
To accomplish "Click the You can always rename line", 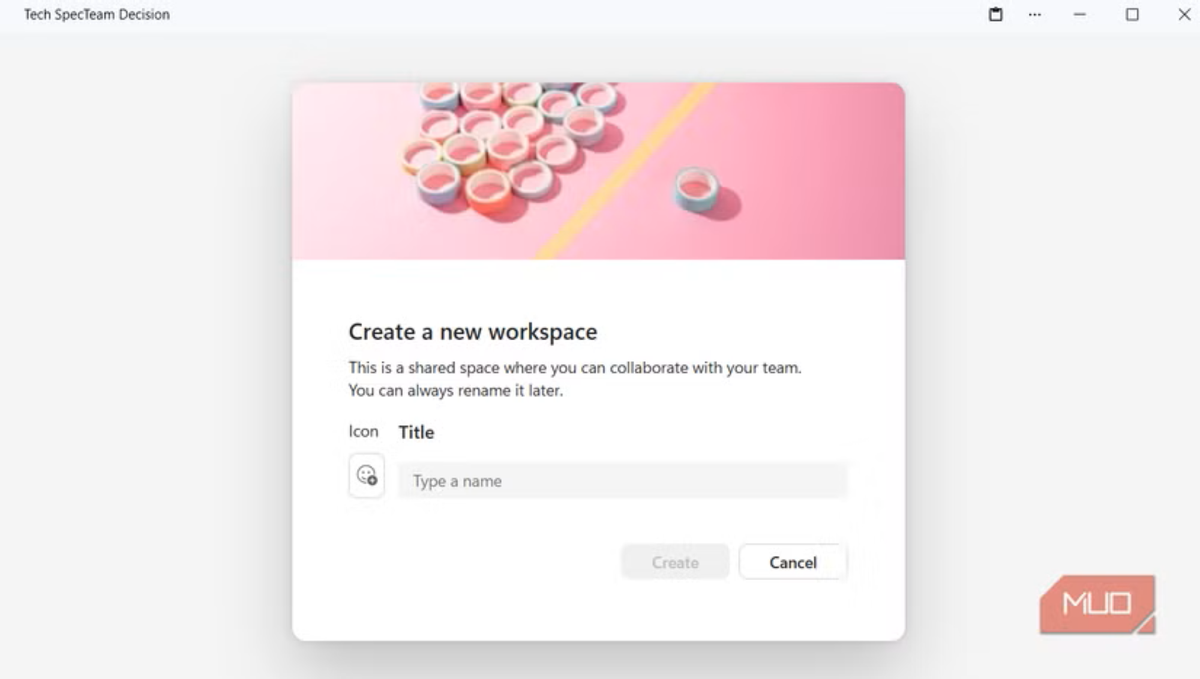I will (x=456, y=391).
